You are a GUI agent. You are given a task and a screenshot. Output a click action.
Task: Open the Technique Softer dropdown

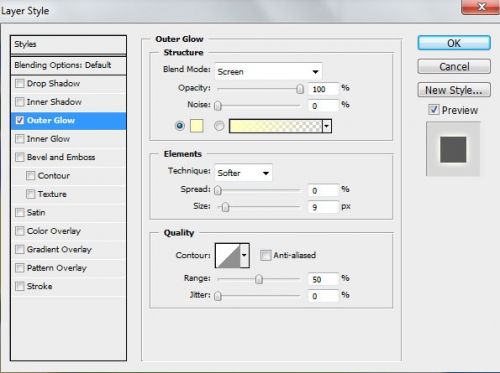pyautogui.click(x=243, y=173)
